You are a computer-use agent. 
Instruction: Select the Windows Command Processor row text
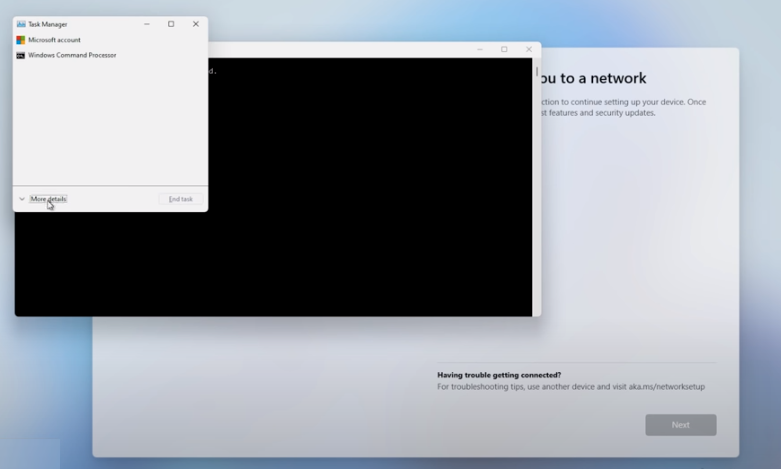tap(72, 55)
